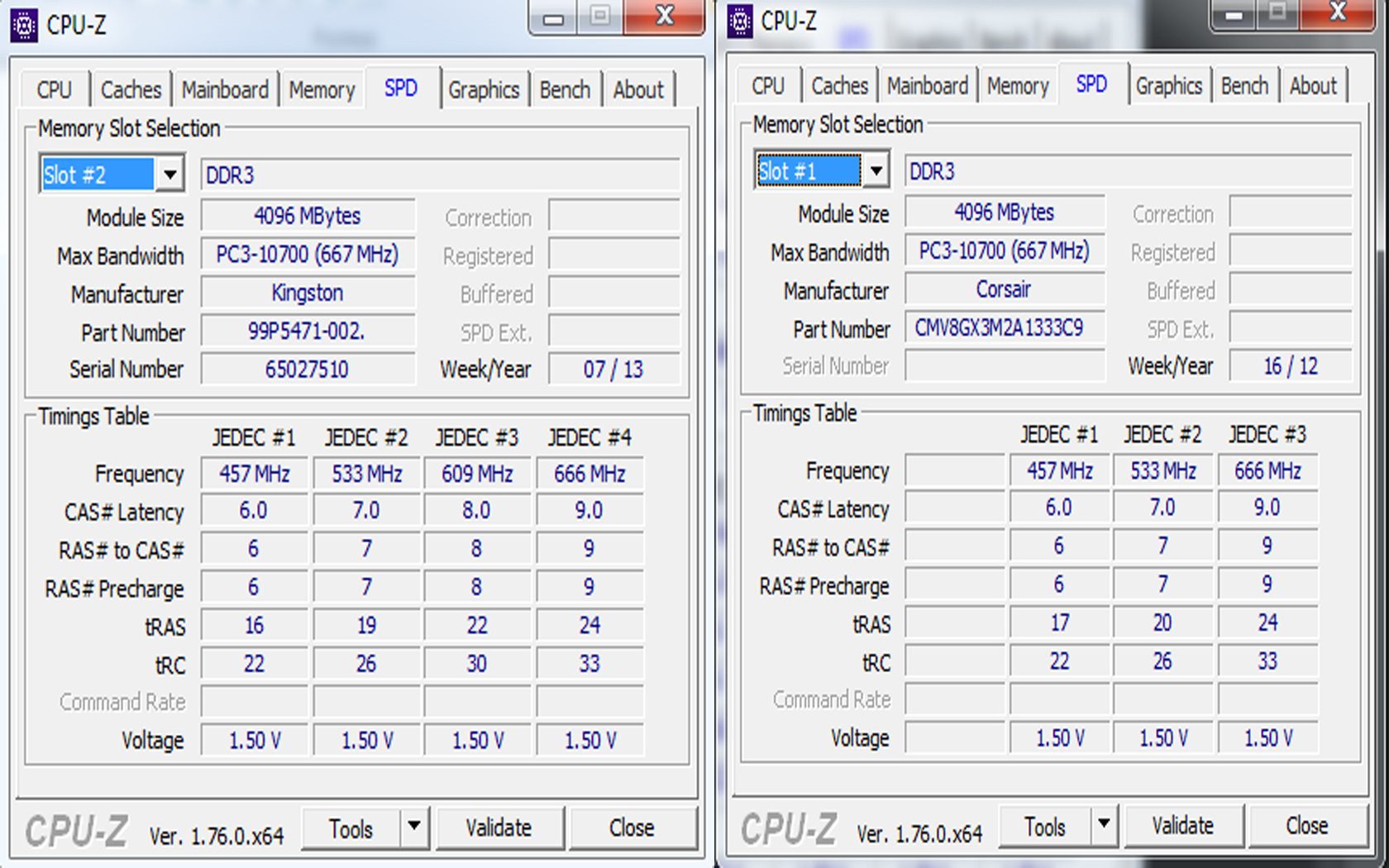Select part number 99P5471-002.
The image size is (1389, 868).
coord(308,331)
